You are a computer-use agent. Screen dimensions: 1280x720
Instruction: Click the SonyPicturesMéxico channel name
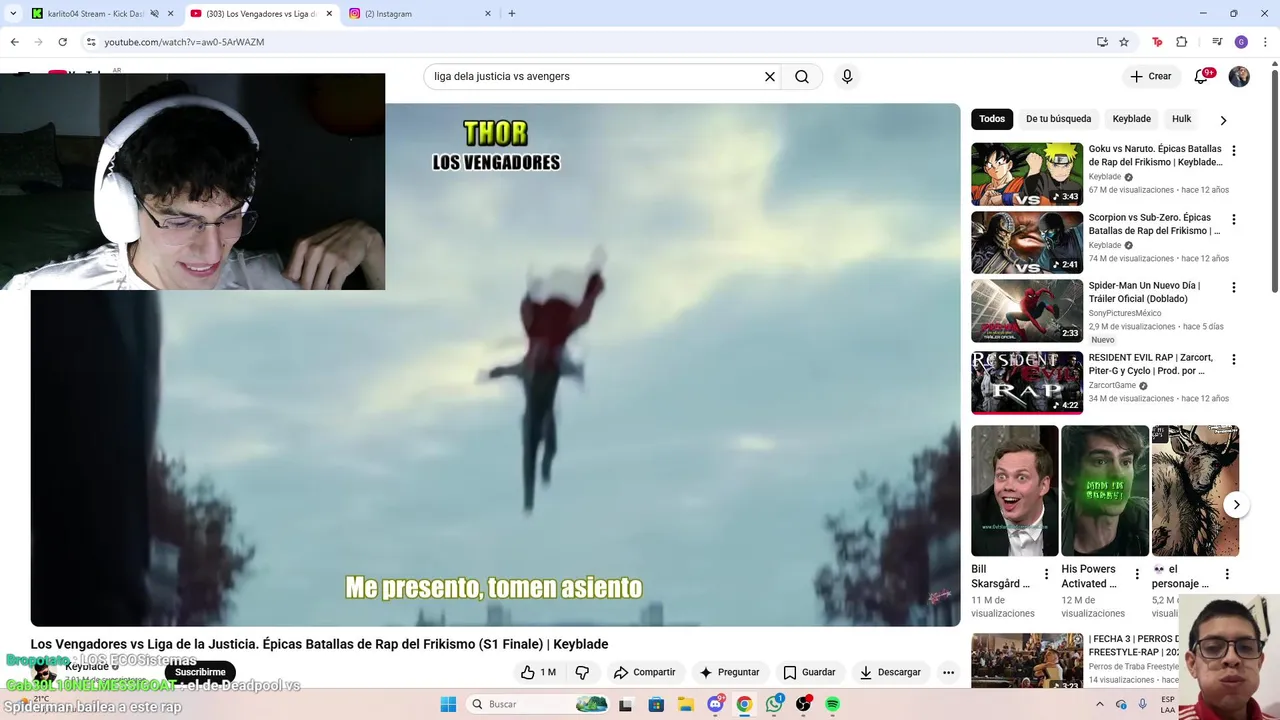(x=1125, y=313)
